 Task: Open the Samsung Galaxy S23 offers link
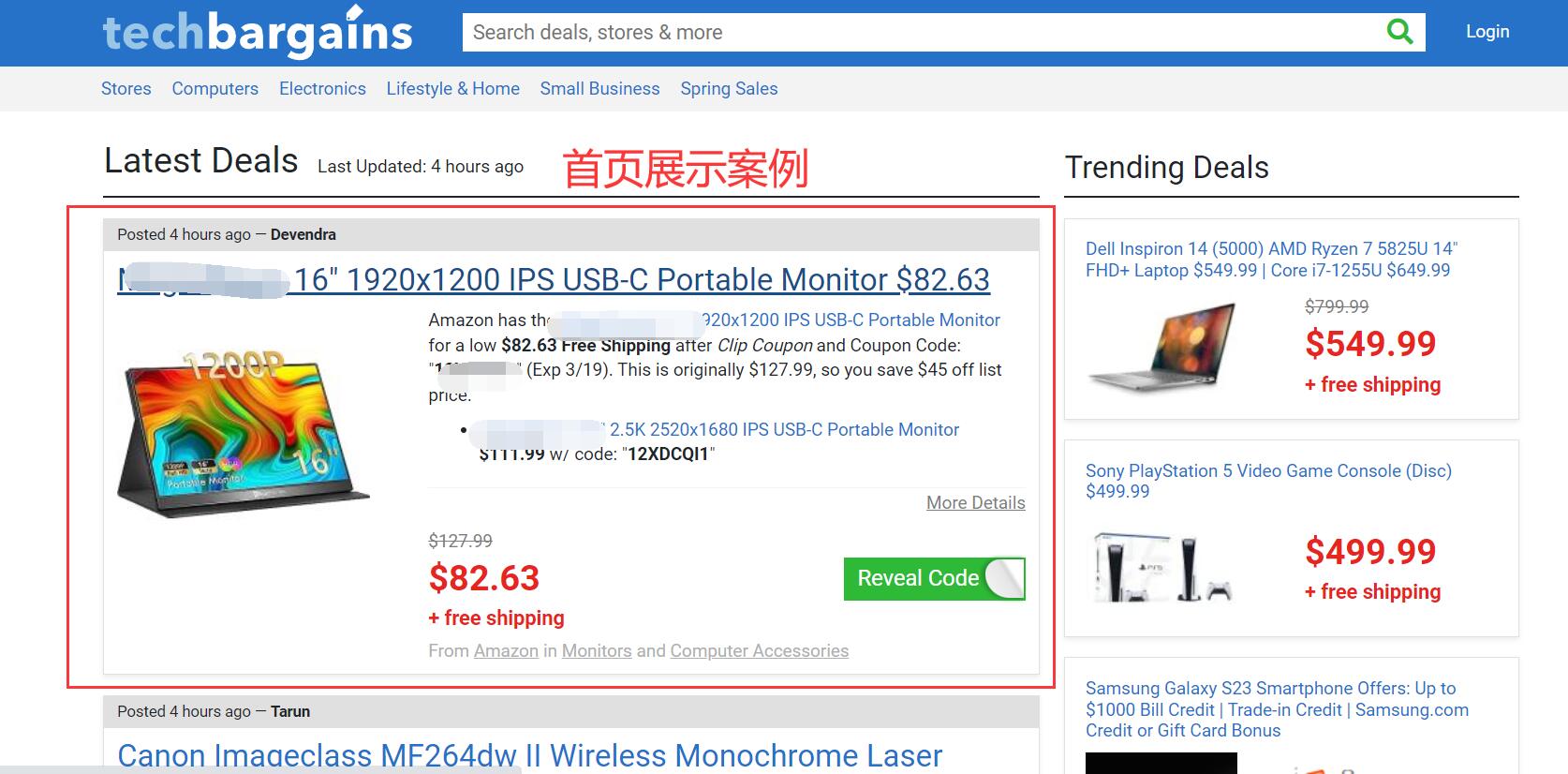point(1277,709)
